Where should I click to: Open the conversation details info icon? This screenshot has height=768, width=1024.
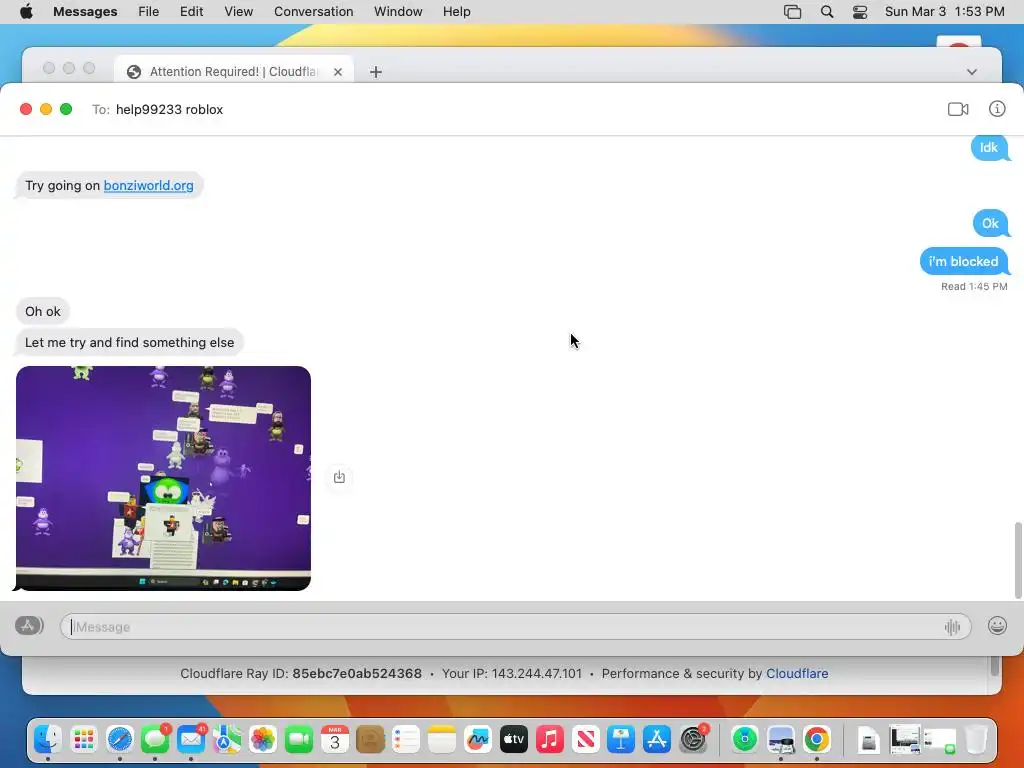(x=997, y=109)
